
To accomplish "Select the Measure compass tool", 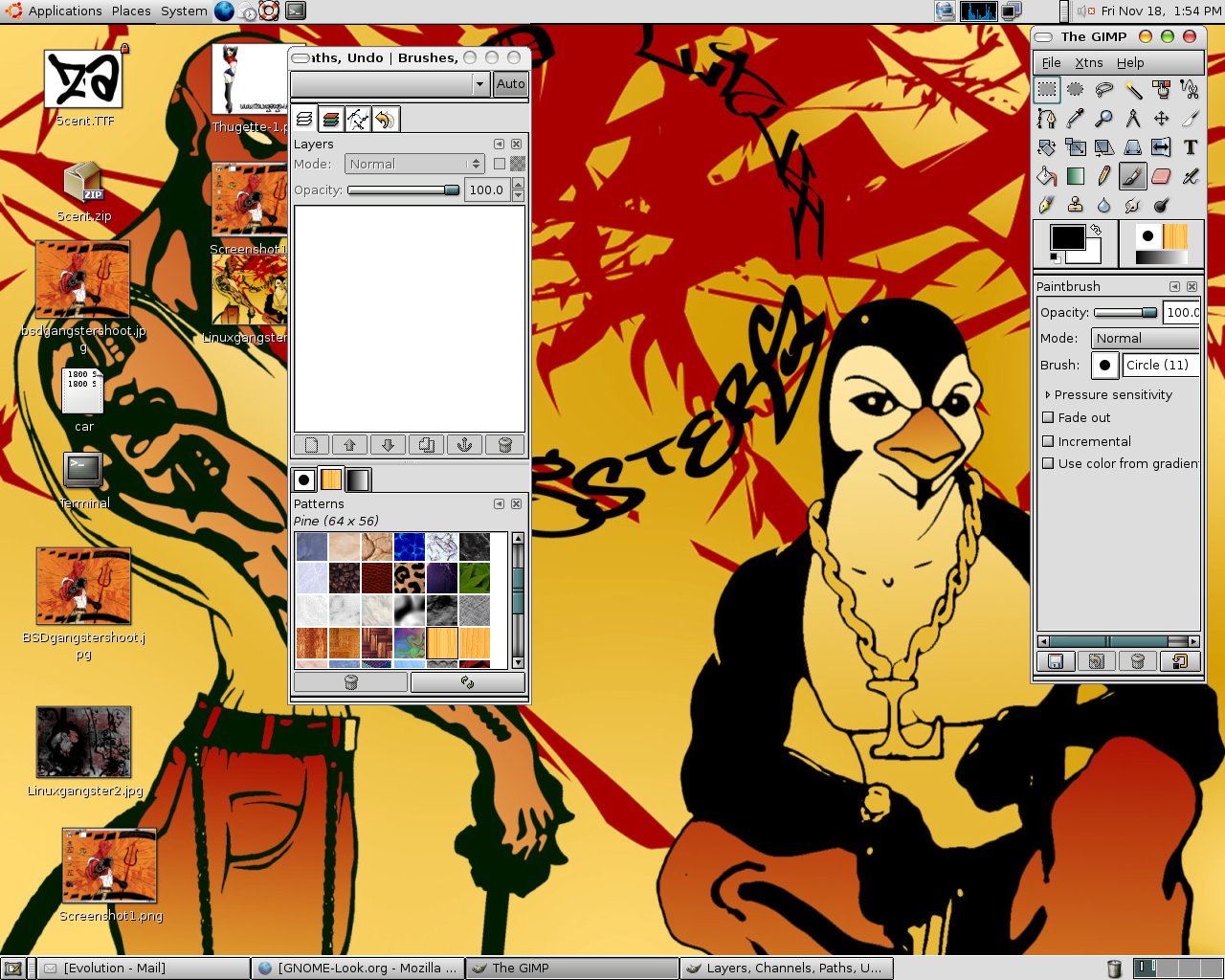I will click(1133, 119).
